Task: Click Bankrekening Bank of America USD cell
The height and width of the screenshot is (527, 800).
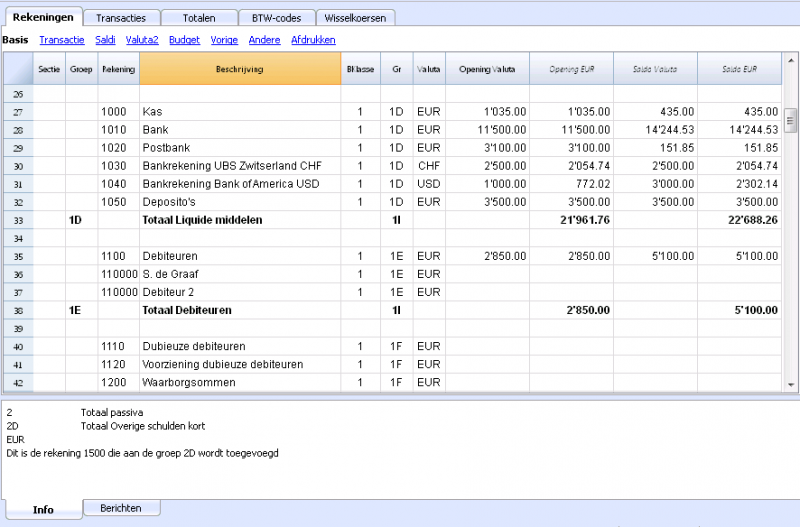Action: (x=240, y=184)
